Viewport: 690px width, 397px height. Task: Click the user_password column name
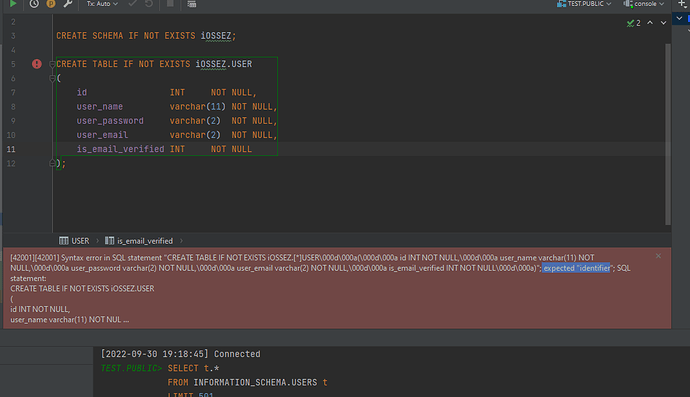[110, 121]
